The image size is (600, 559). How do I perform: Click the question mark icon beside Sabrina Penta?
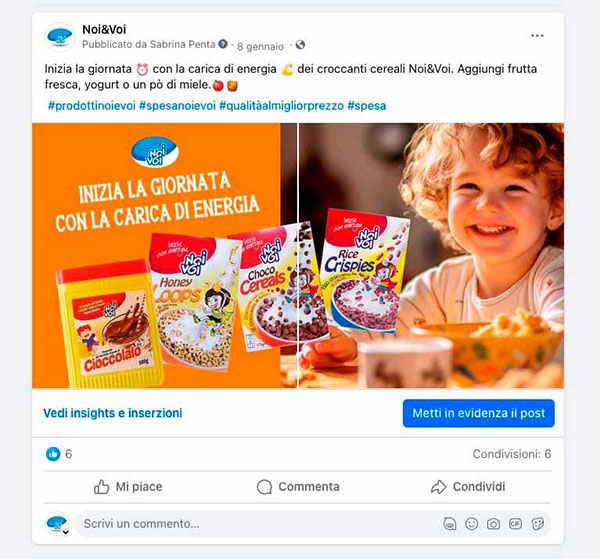[x=223, y=44]
